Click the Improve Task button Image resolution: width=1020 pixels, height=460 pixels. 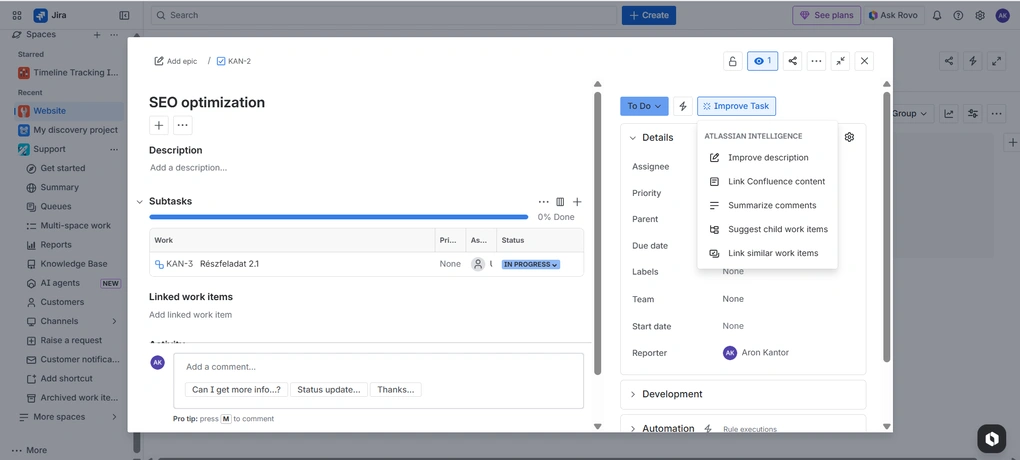[736, 106]
